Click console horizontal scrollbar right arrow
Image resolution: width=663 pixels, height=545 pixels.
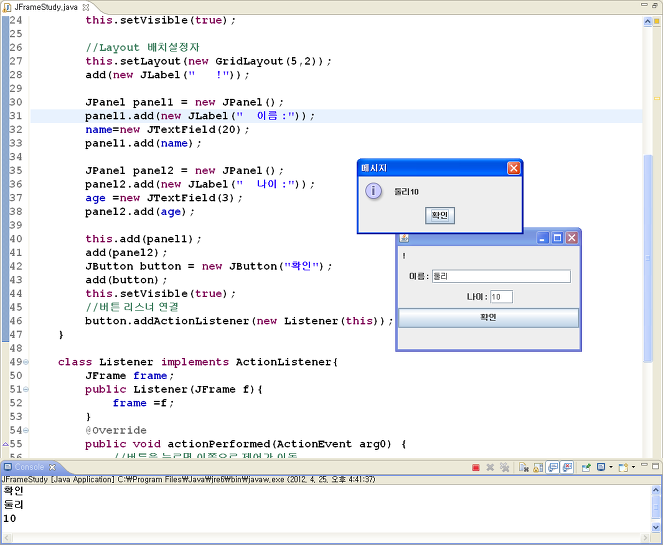pyautogui.click(x=645, y=538)
